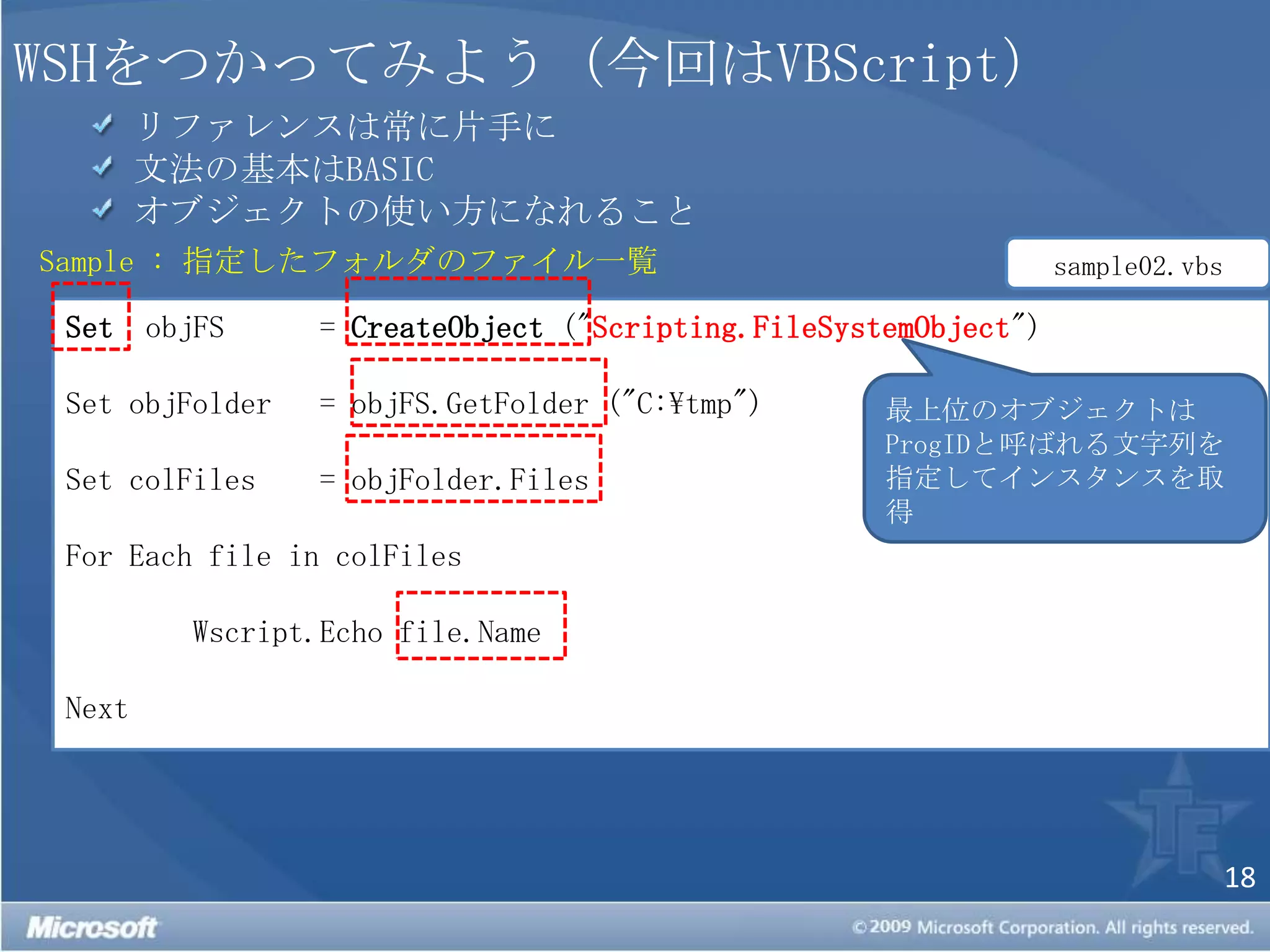Click 'Wscript.Echo' in the loop body

288,632
